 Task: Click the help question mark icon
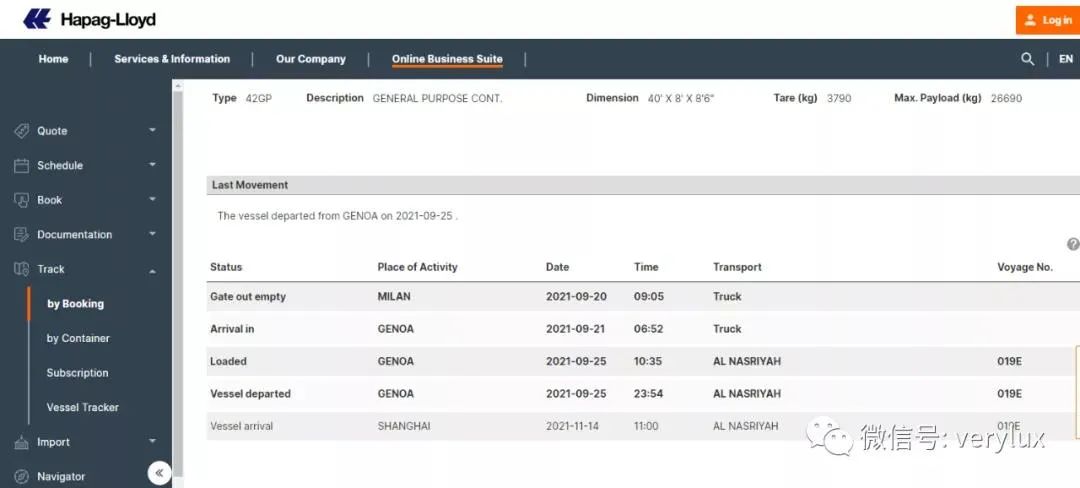click(1073, 244)
